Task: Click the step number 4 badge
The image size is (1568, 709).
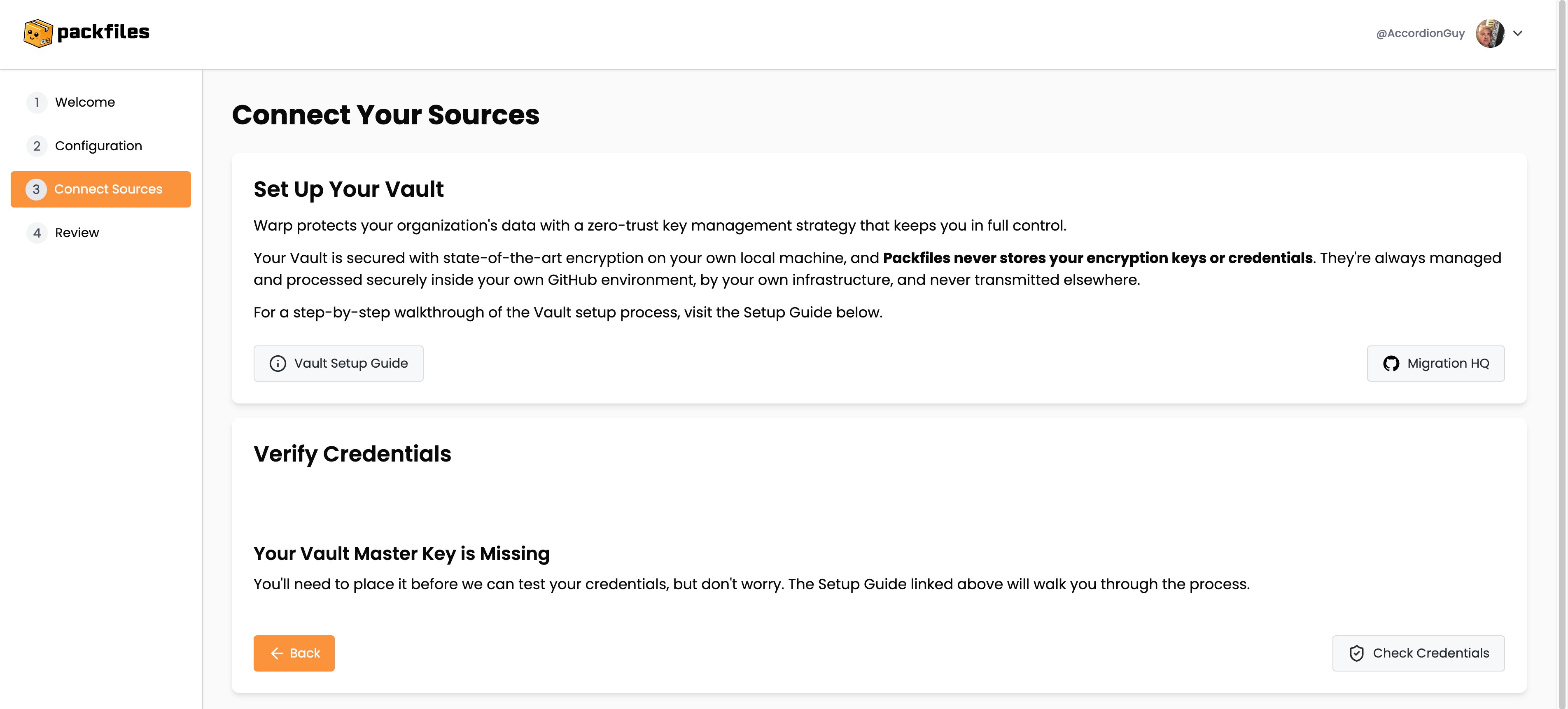Action: tap(37, 233)
